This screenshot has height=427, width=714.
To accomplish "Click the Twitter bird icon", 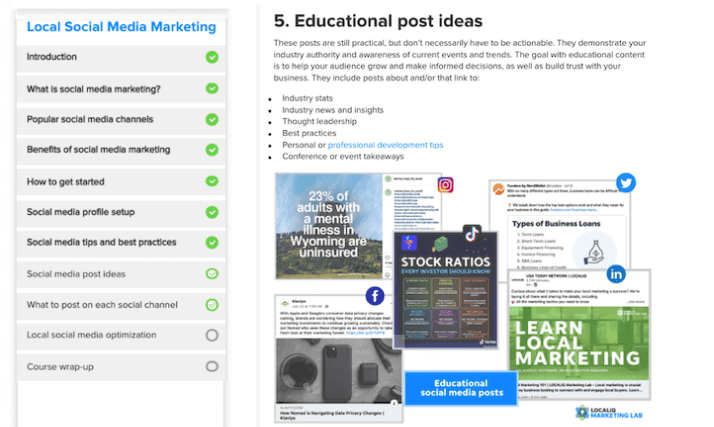I will pos(626,183).
